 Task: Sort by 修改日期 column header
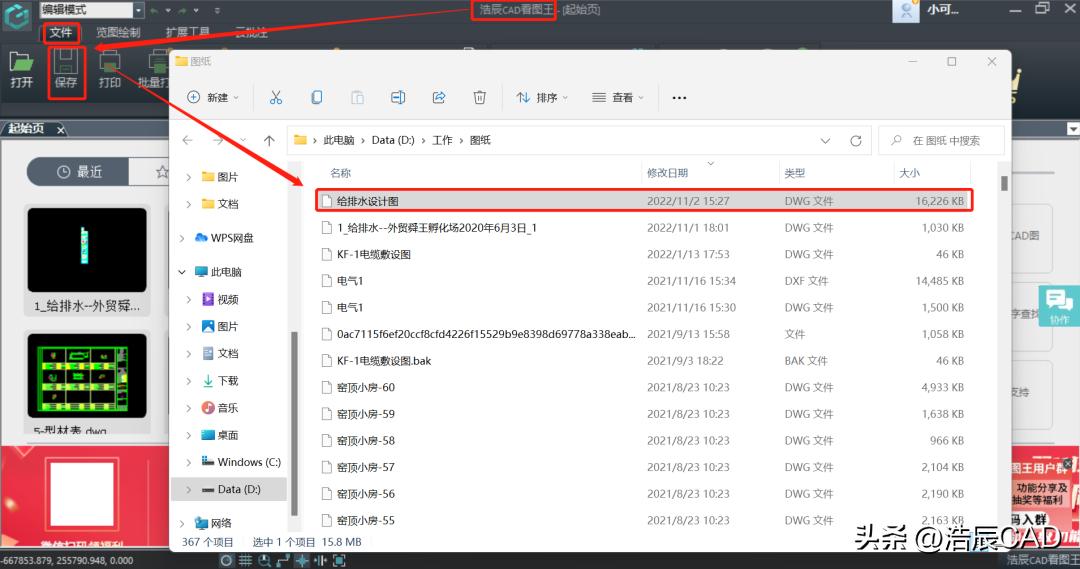(x=667, y=173)
